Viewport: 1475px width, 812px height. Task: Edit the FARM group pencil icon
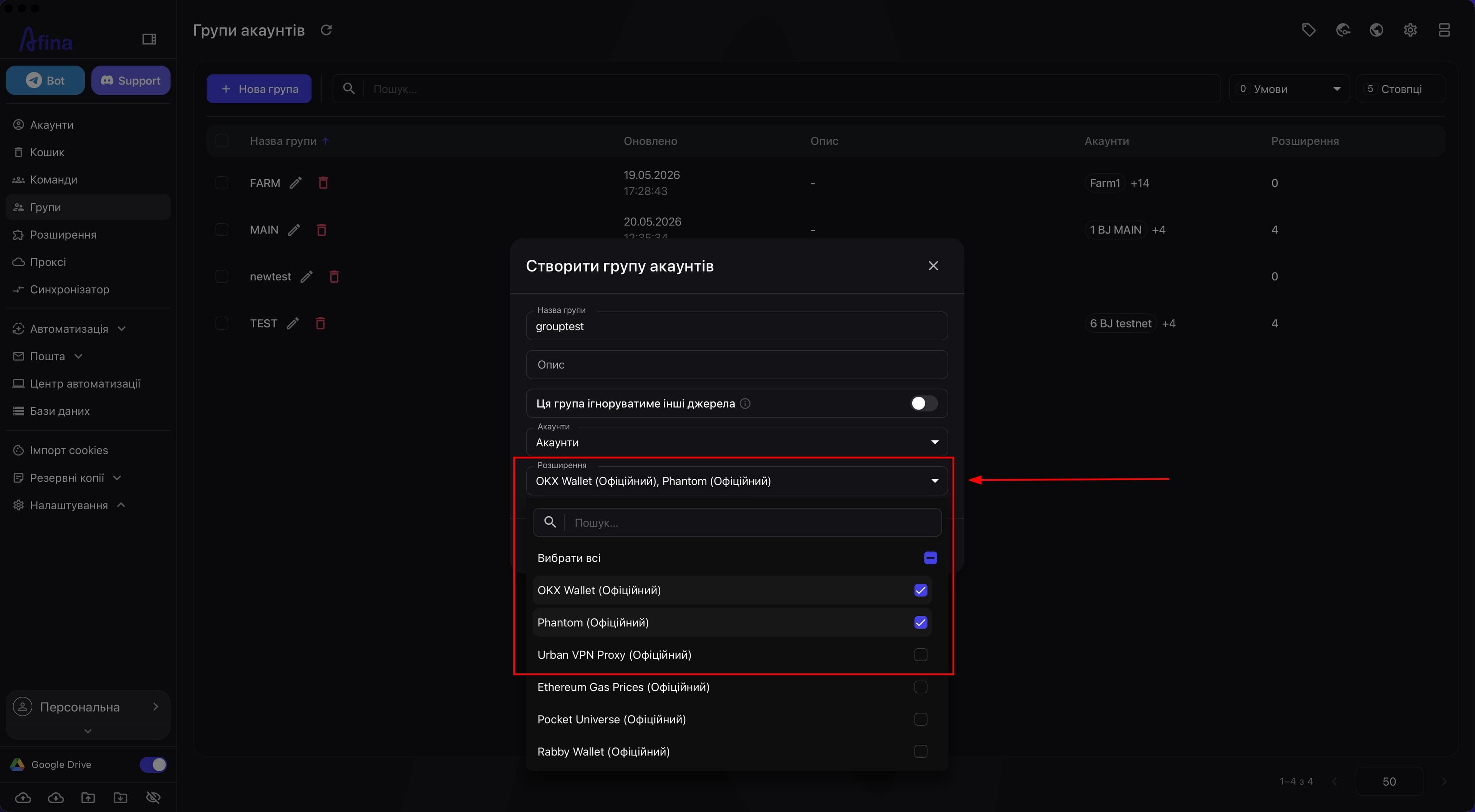[295, 183]
